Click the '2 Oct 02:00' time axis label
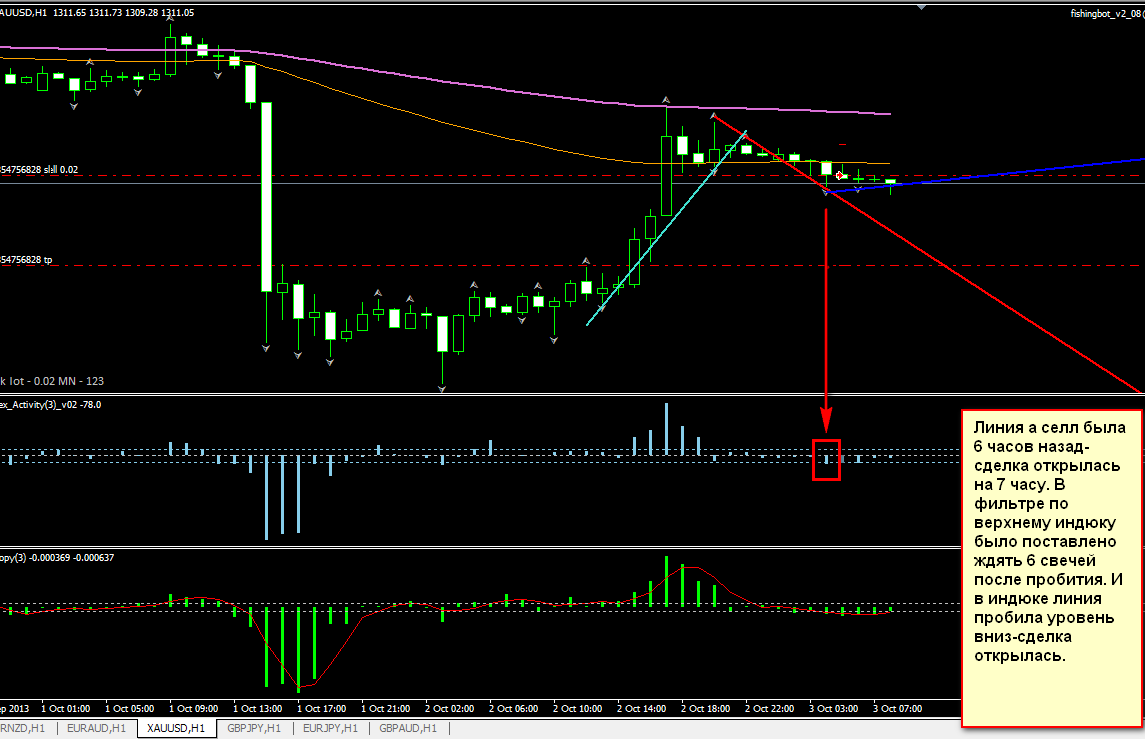Image resolution: width=1145 pixels, height=740 pixels. (x=449, y=709)
